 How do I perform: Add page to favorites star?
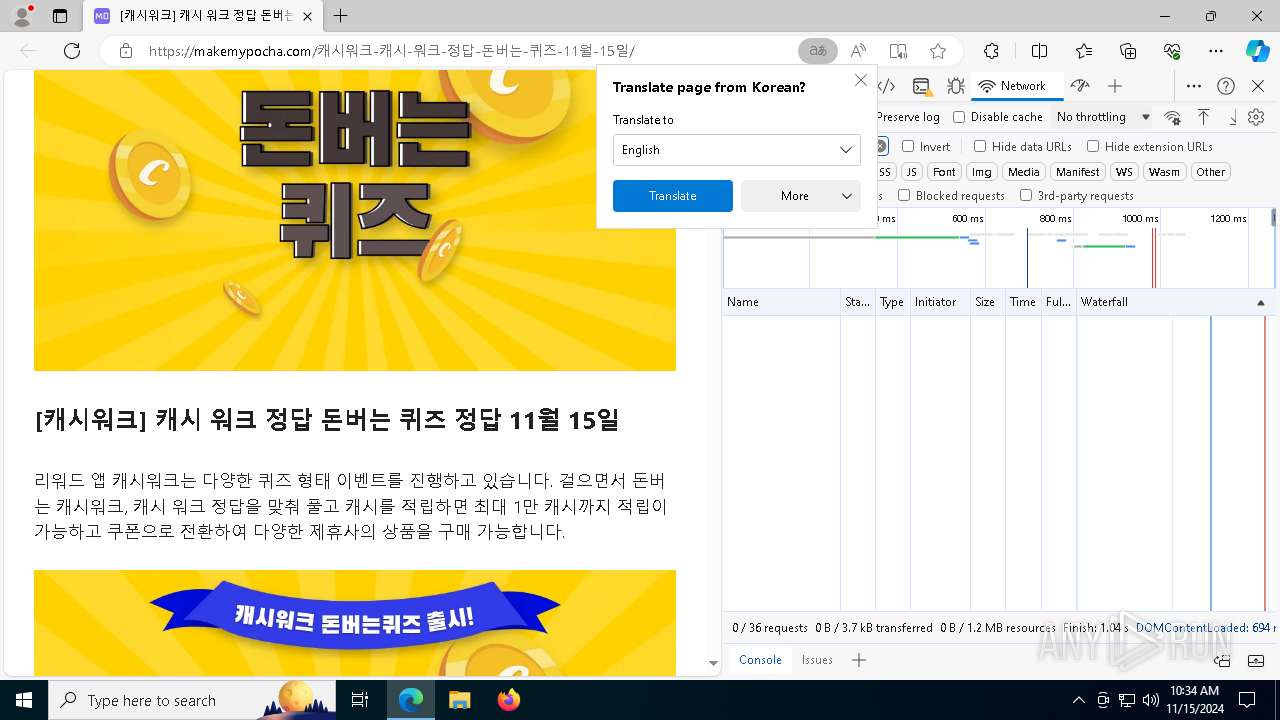click(x=937, y=51)
